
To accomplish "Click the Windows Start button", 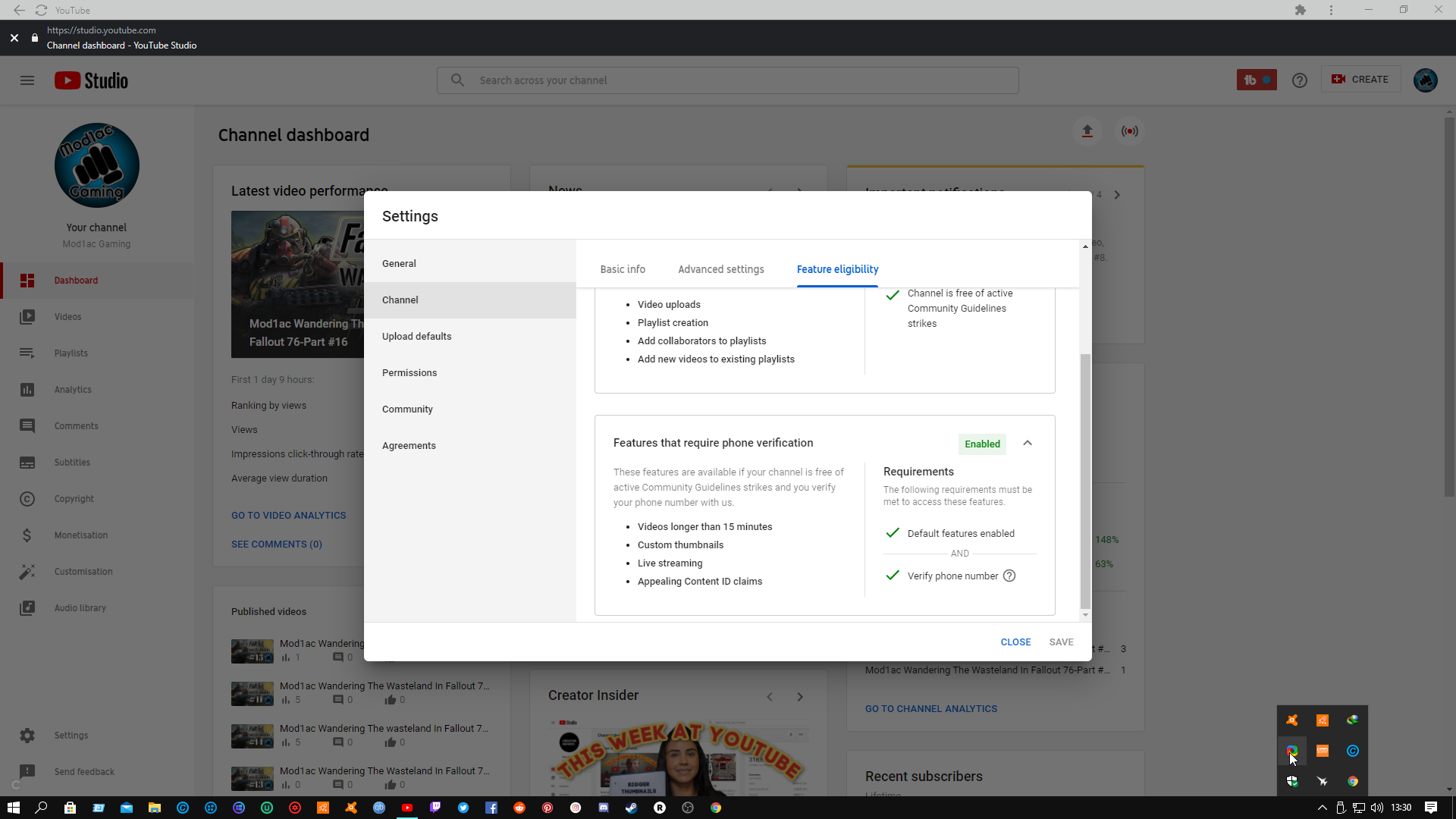I will 13,808.
